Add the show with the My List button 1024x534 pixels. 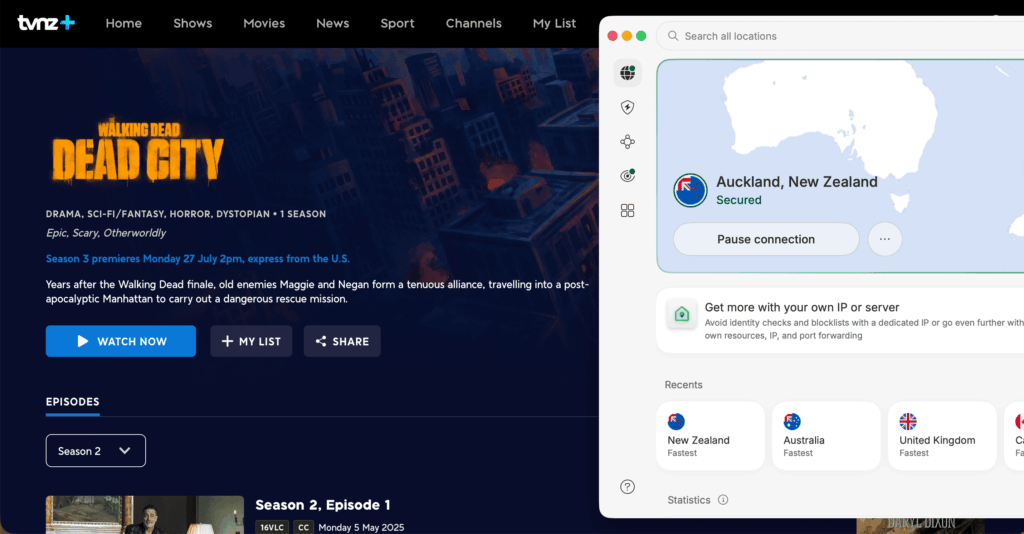tap(251, 341)
